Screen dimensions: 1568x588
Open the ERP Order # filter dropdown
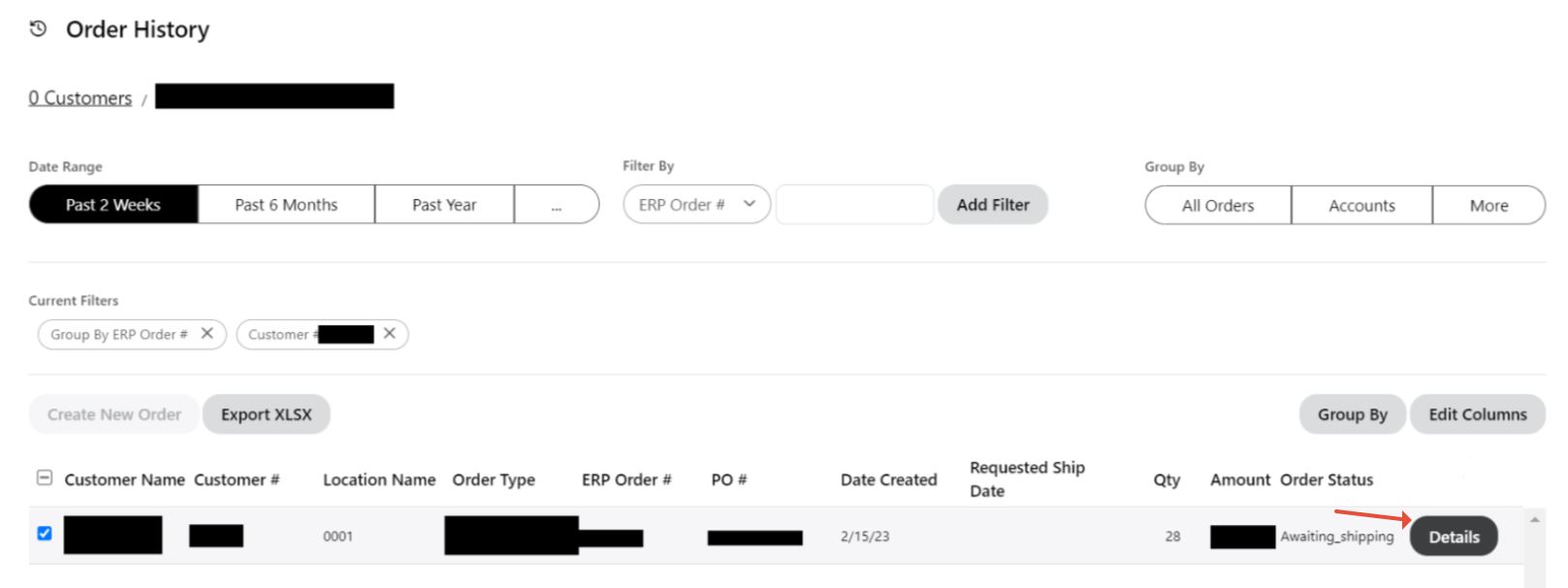click(x=696, y=205)
